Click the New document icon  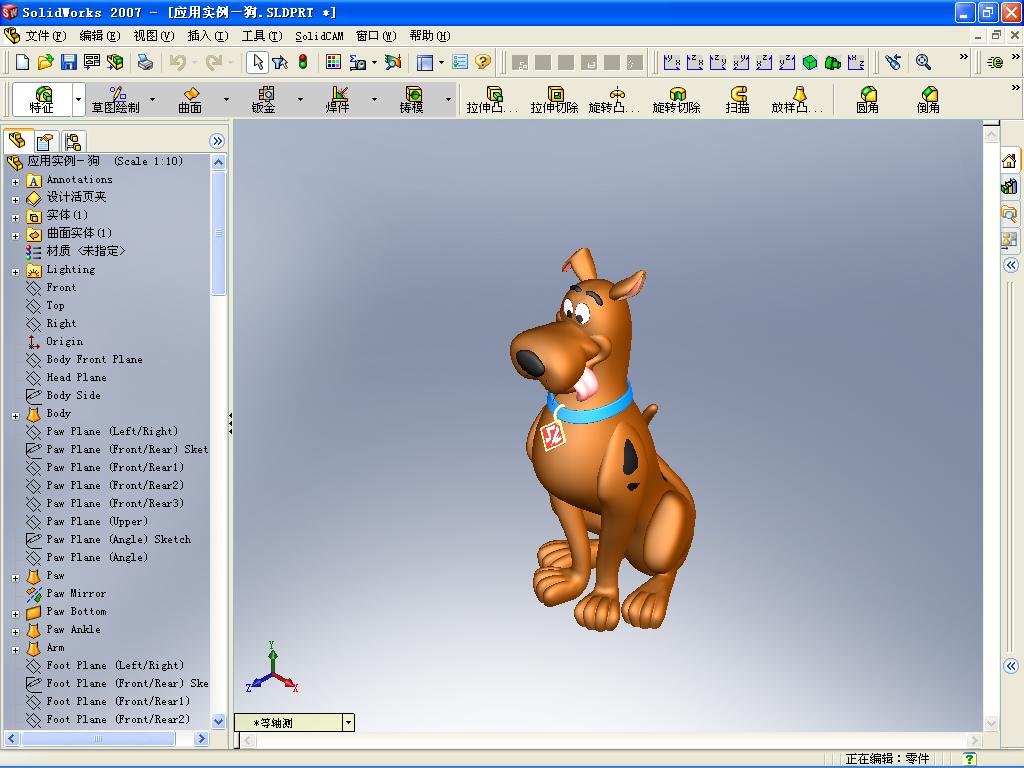point(22,62)
